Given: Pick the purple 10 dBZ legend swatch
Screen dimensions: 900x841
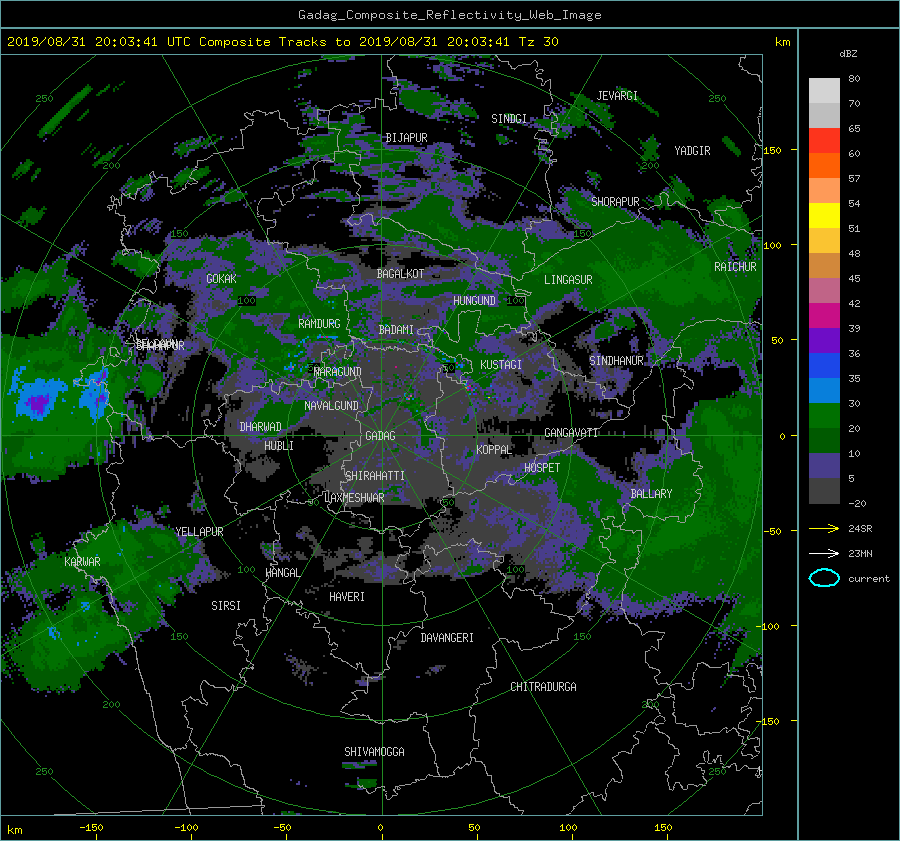Looking at the screenshot, I should (x=824, y=465).
